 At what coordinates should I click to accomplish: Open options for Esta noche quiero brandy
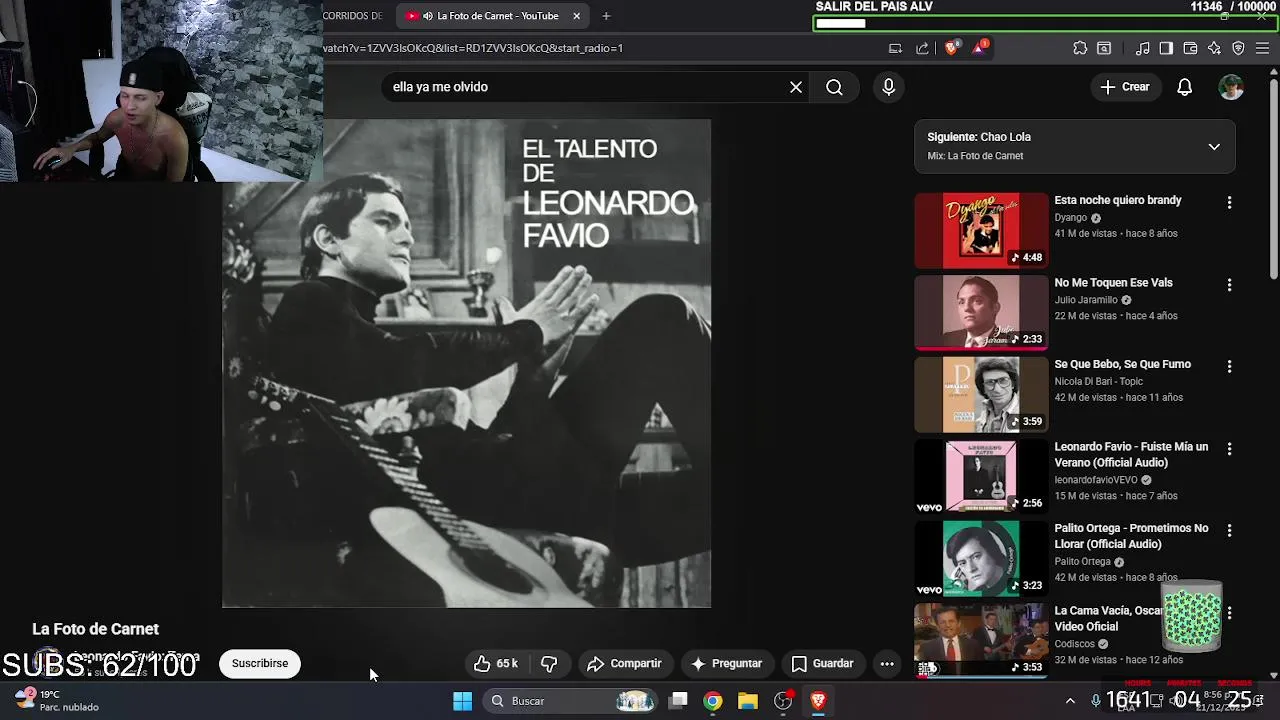coord(1229,202)
